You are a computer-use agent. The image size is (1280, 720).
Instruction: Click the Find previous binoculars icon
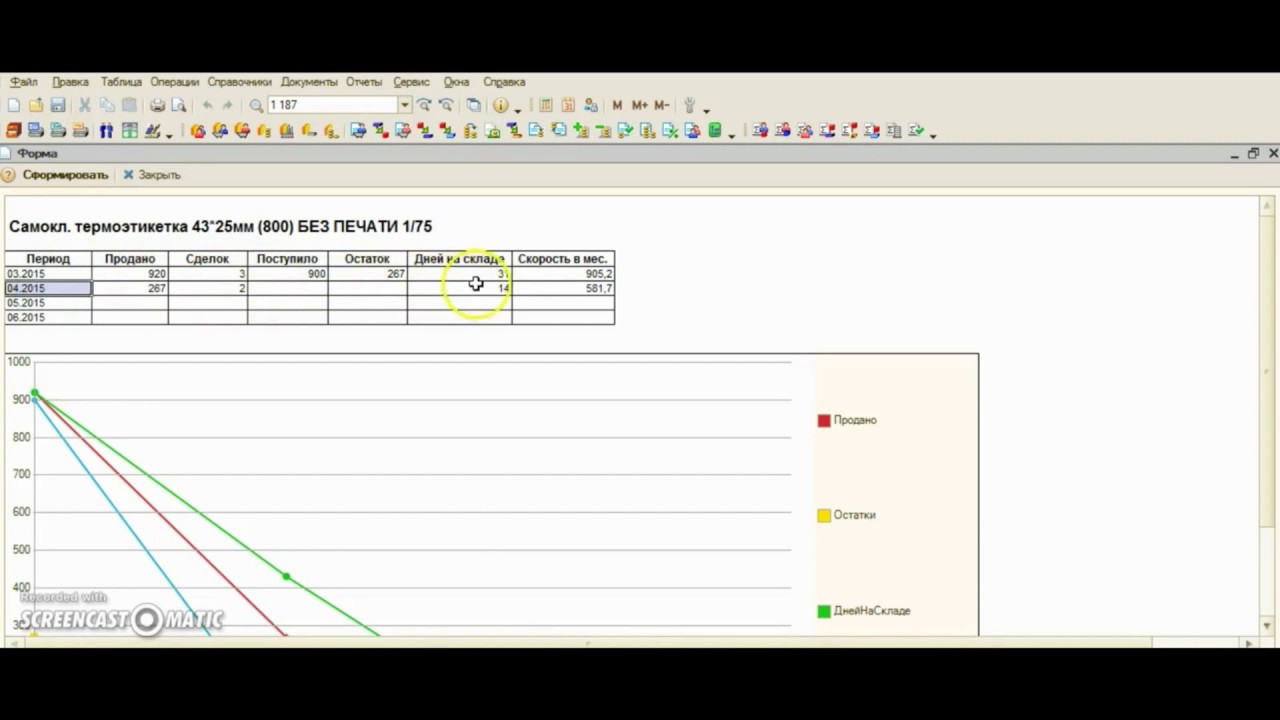(446, 105)
